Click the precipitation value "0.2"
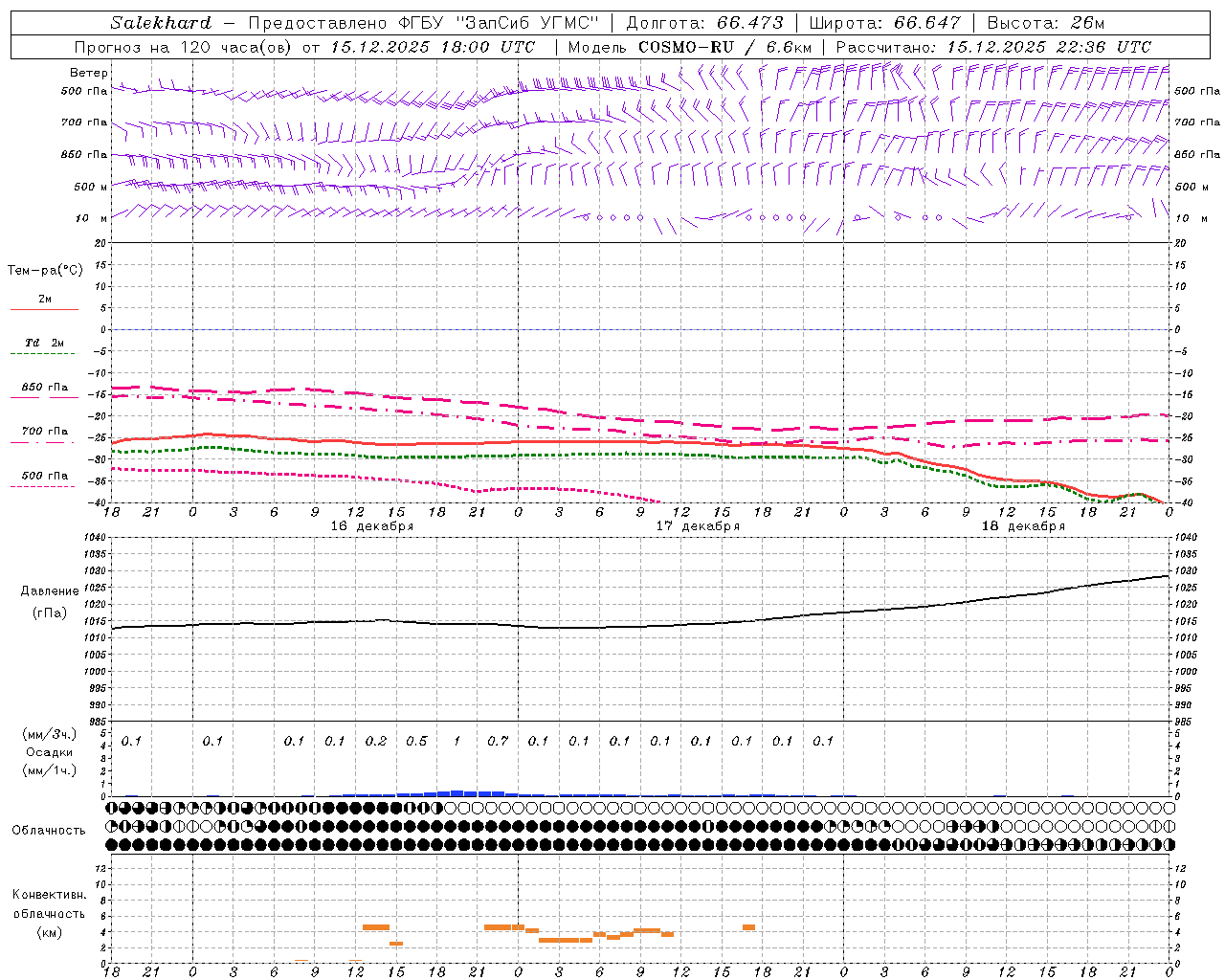This screenshot has height=980, width=1225. [376, 741]
